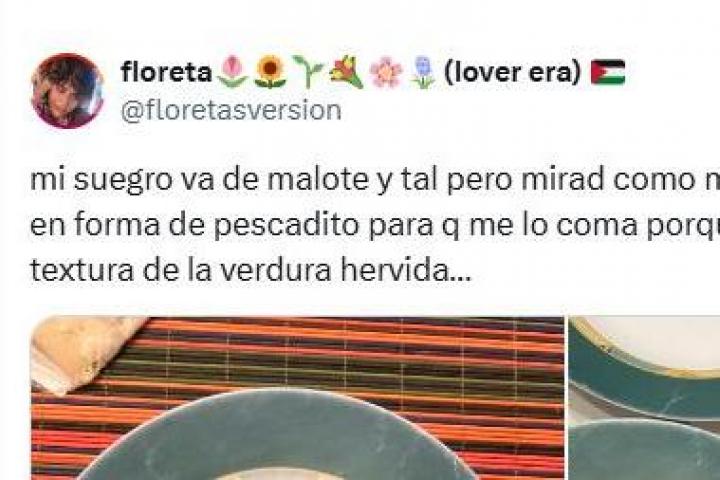Open the left photo with striped placemat
The height and width of the screenshot is (480, 720).
pyautogui.click(x=298, y=398)
